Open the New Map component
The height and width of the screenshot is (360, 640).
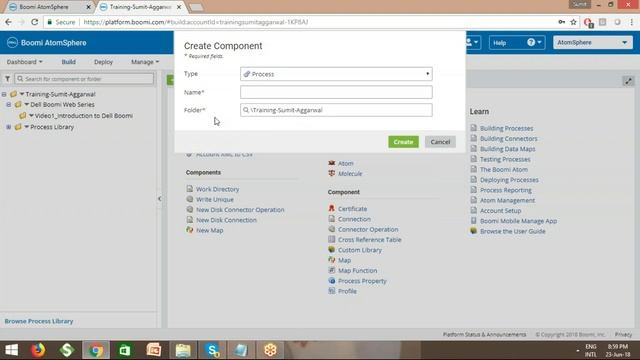pos(209,230)
